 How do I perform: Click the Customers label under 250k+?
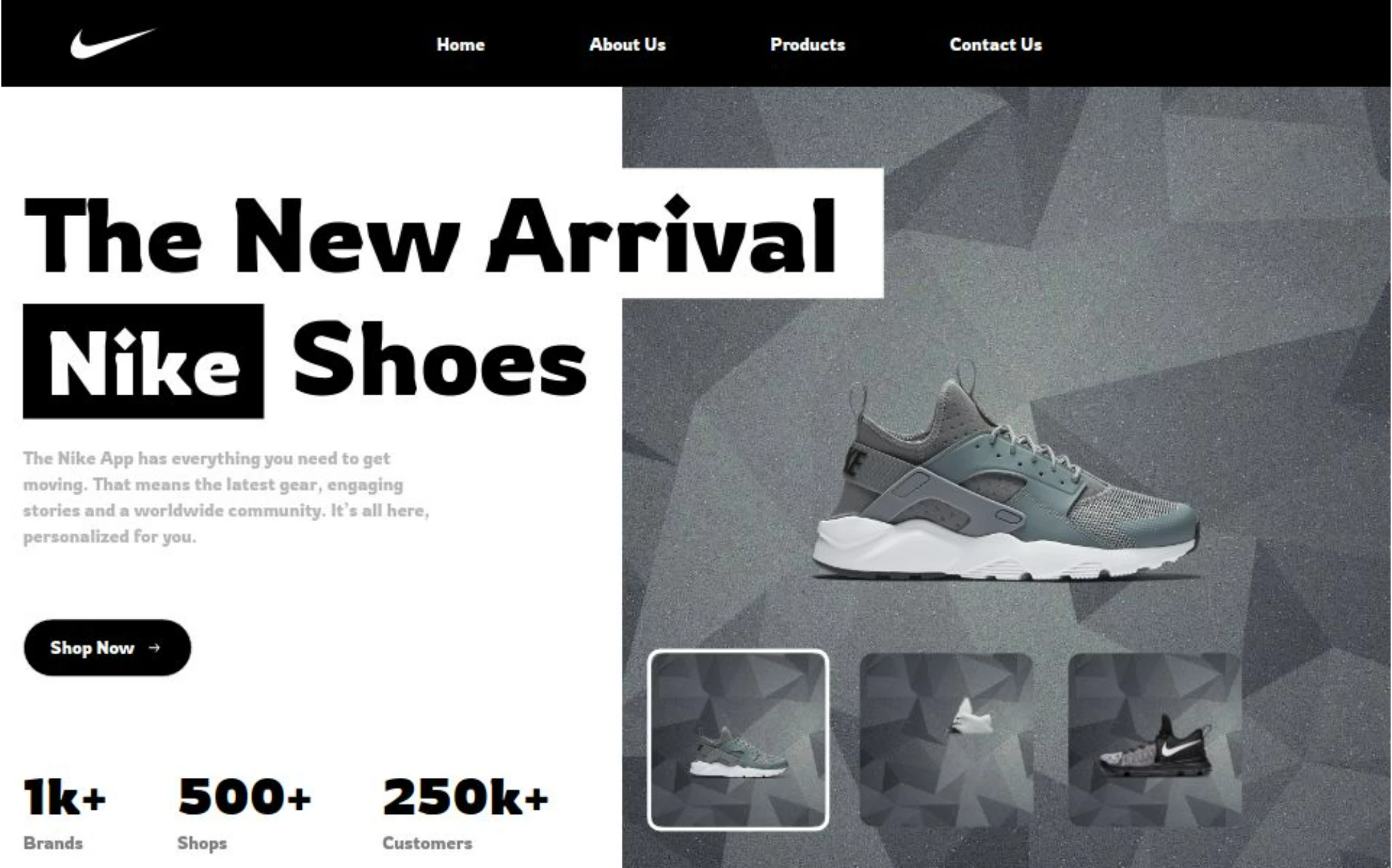pyautogui.click(x=427, y=843)
